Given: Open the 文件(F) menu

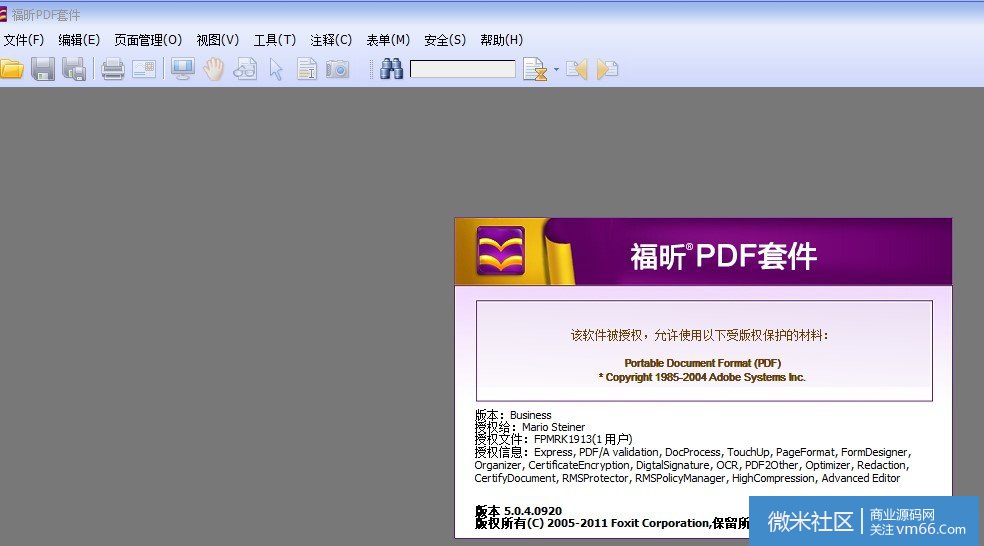Looking at the screenshot, I should [x=24, y=40].
